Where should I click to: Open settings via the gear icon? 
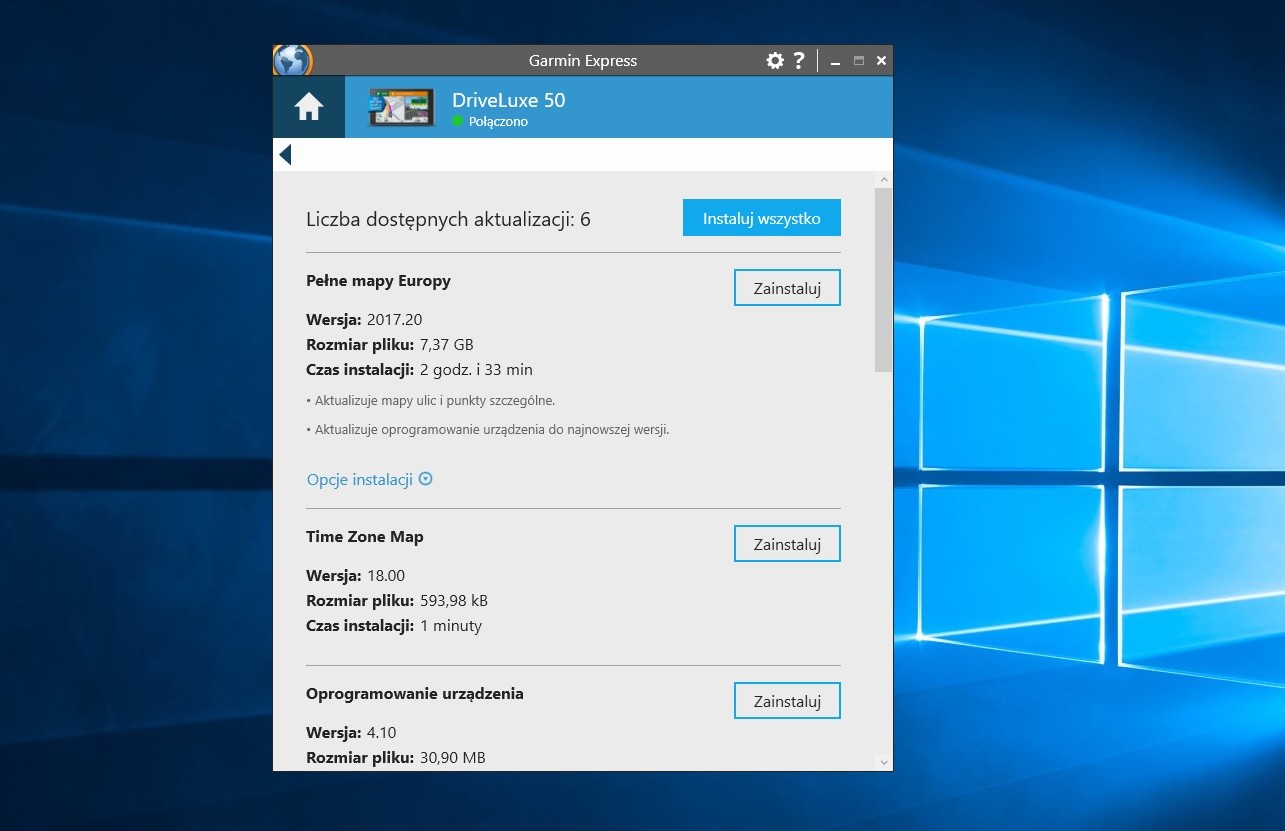point(775,61)
